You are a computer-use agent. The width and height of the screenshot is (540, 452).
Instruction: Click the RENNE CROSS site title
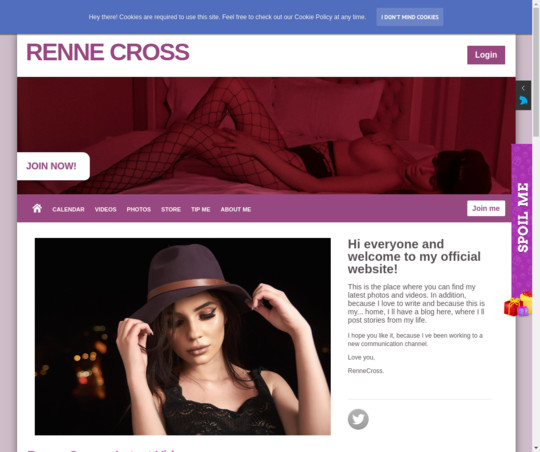pos(108,52)
